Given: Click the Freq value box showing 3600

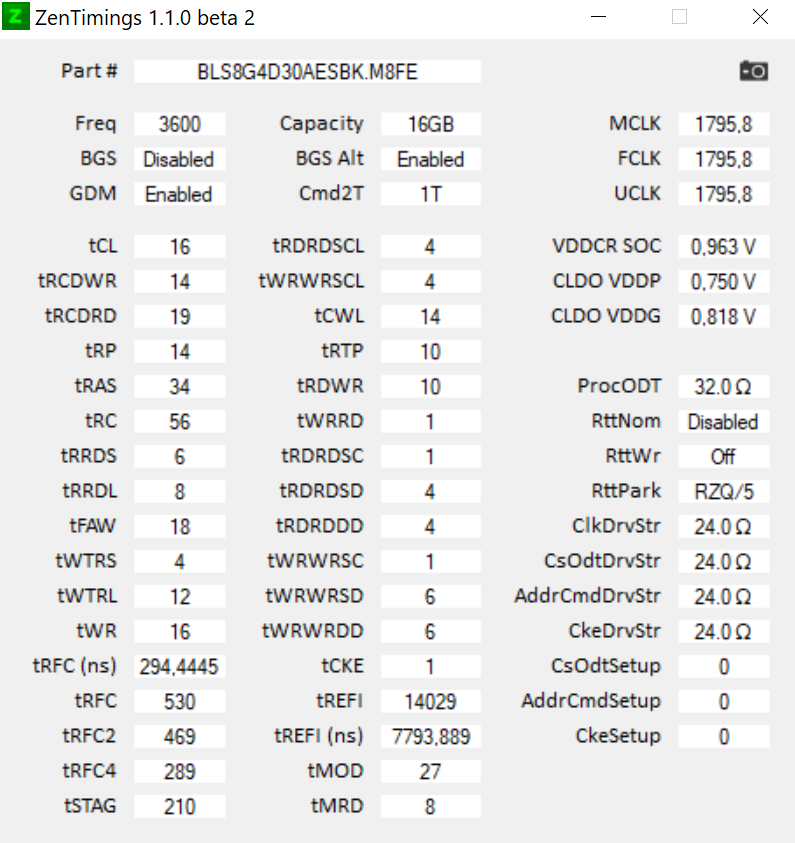Looking at the screenshot, I should pos(179,123).
